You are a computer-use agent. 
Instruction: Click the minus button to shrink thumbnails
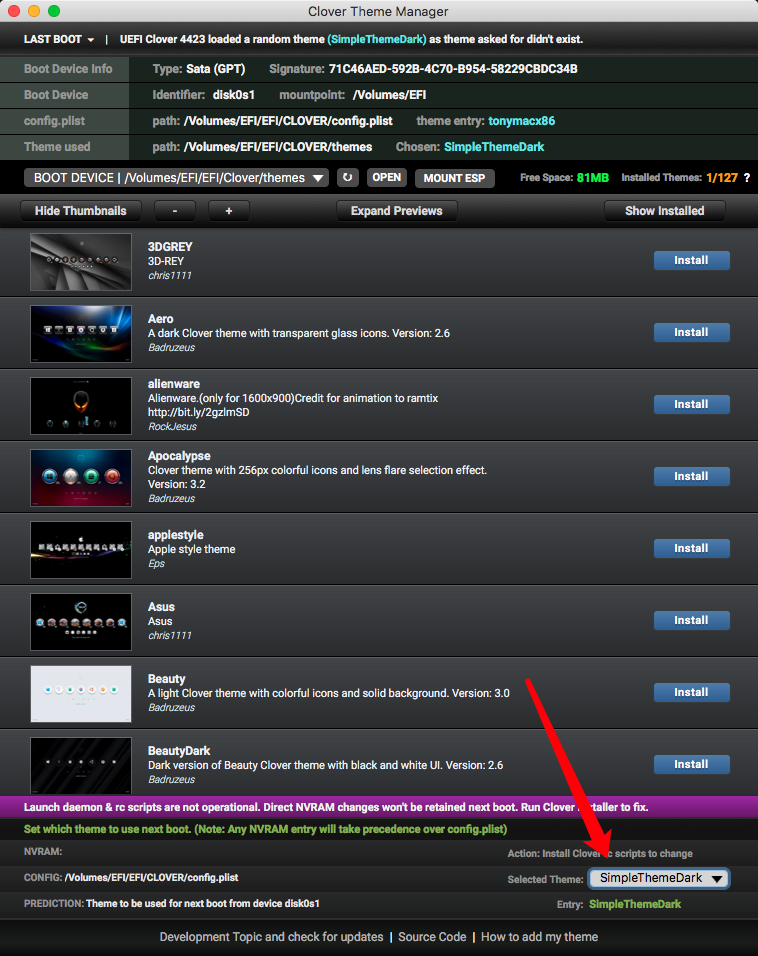click(x=175, y=211)
